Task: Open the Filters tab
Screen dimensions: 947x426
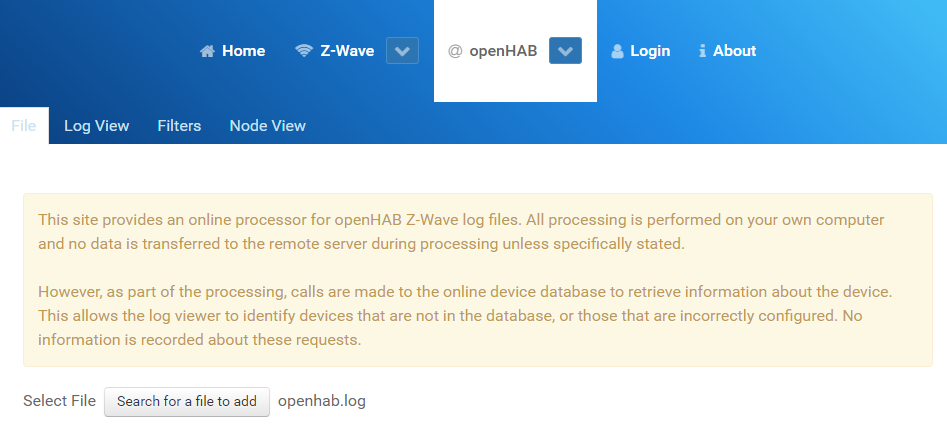Action: tap(179, 126)
